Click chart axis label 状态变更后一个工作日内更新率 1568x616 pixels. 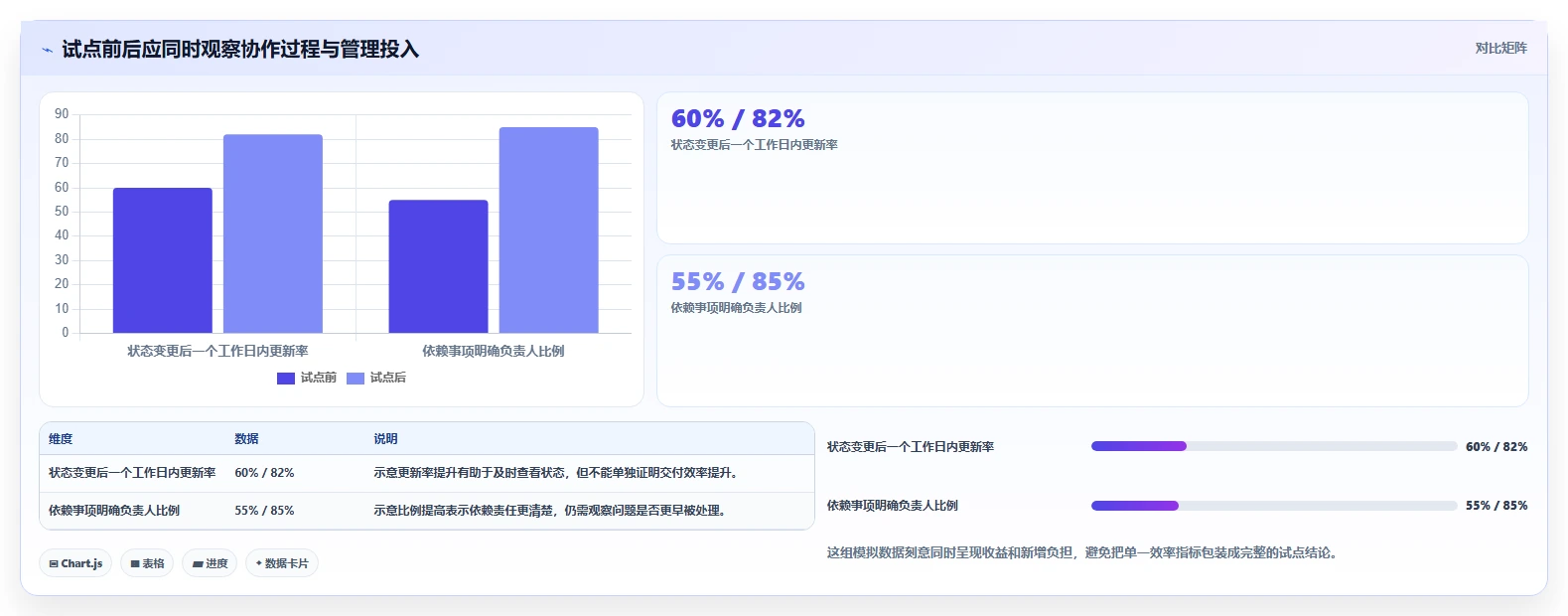tap(217, 351)
